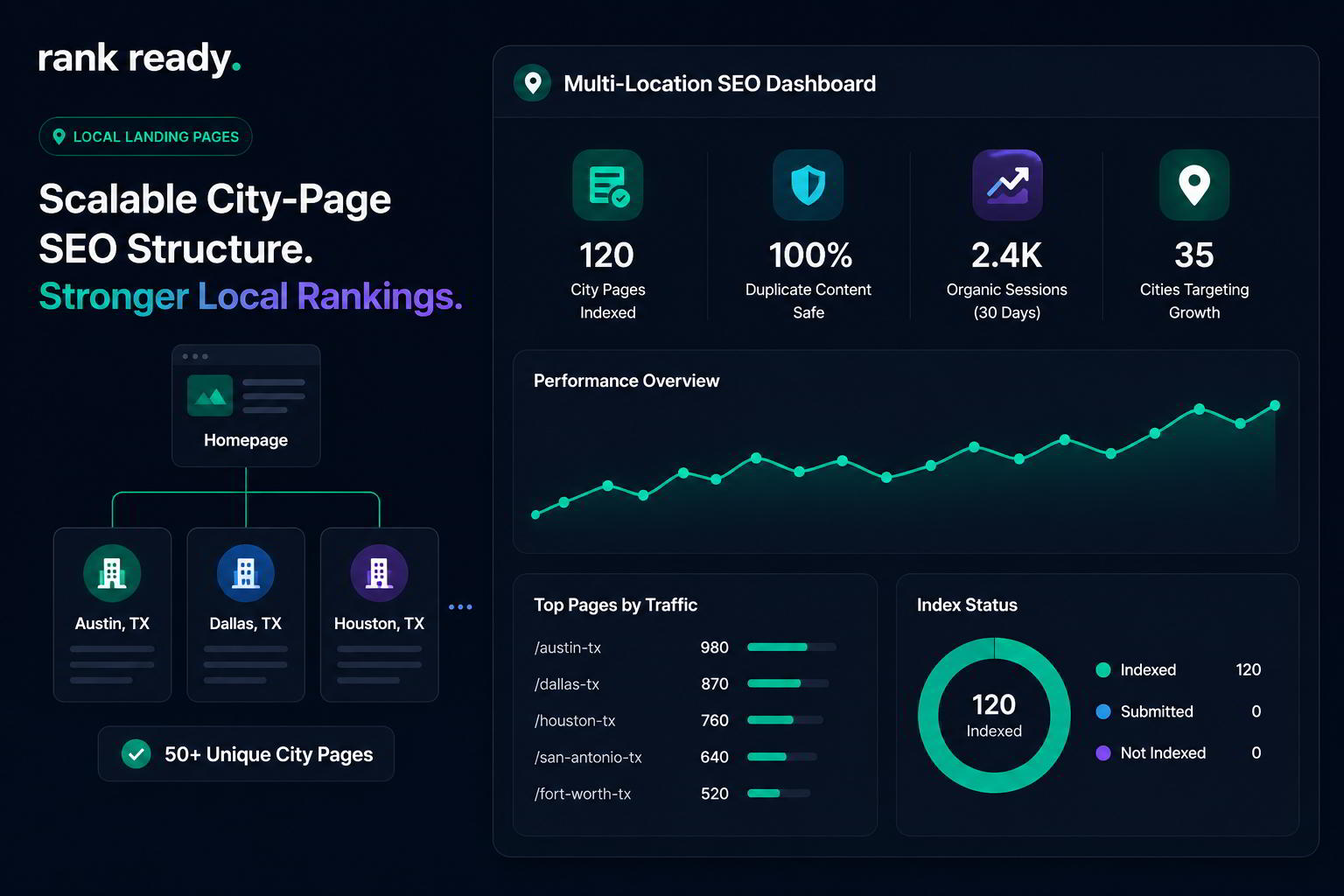Click the Dallas, TX building icon
The width and height of the screenshot is (1344, 896).
(x=246, y=573)
